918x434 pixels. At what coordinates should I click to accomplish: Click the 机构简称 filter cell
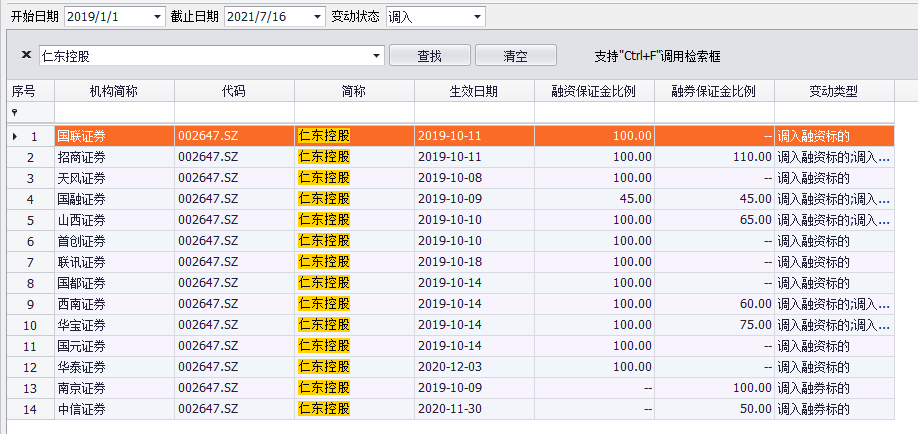[114, 112]
